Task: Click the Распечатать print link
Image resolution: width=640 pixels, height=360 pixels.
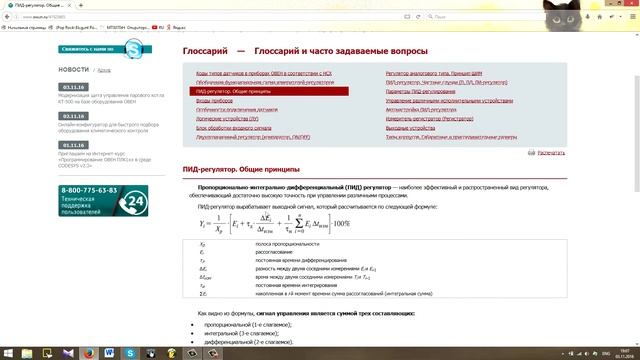Action: [551, 153]
